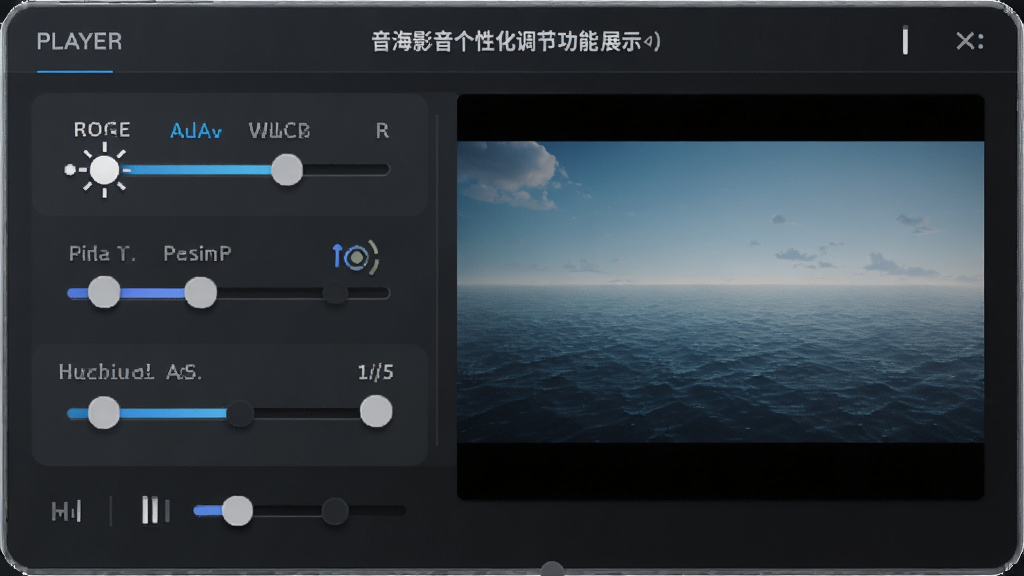1024x576 pixels.
Task: Click the vertical bar icon in title bar
Action: [x=905, y=41]
